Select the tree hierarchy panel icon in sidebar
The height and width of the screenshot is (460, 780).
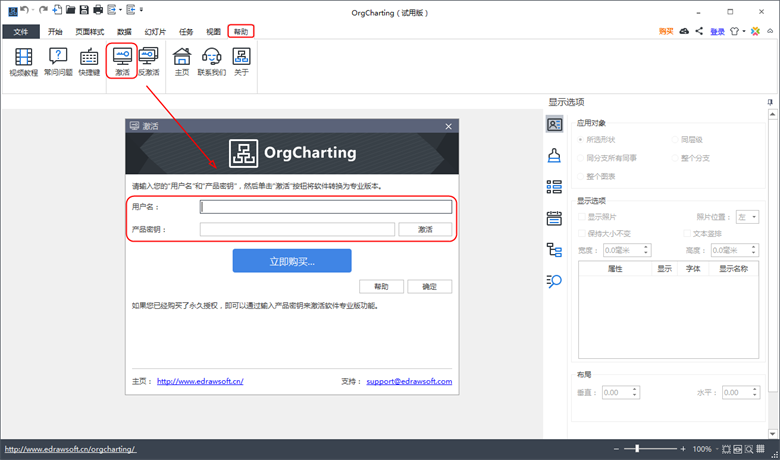tap(554, 250)
